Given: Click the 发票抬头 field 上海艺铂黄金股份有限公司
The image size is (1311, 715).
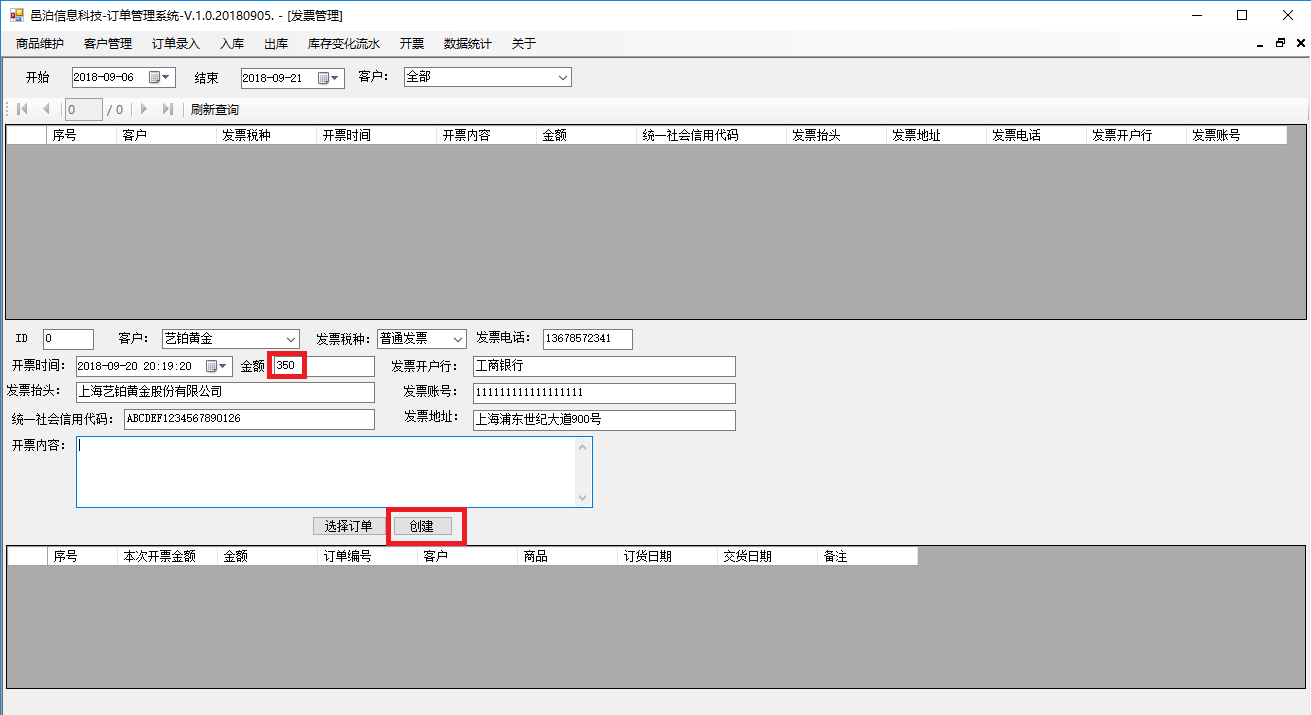Looking at the screenshot, I should tap(225, 392).
